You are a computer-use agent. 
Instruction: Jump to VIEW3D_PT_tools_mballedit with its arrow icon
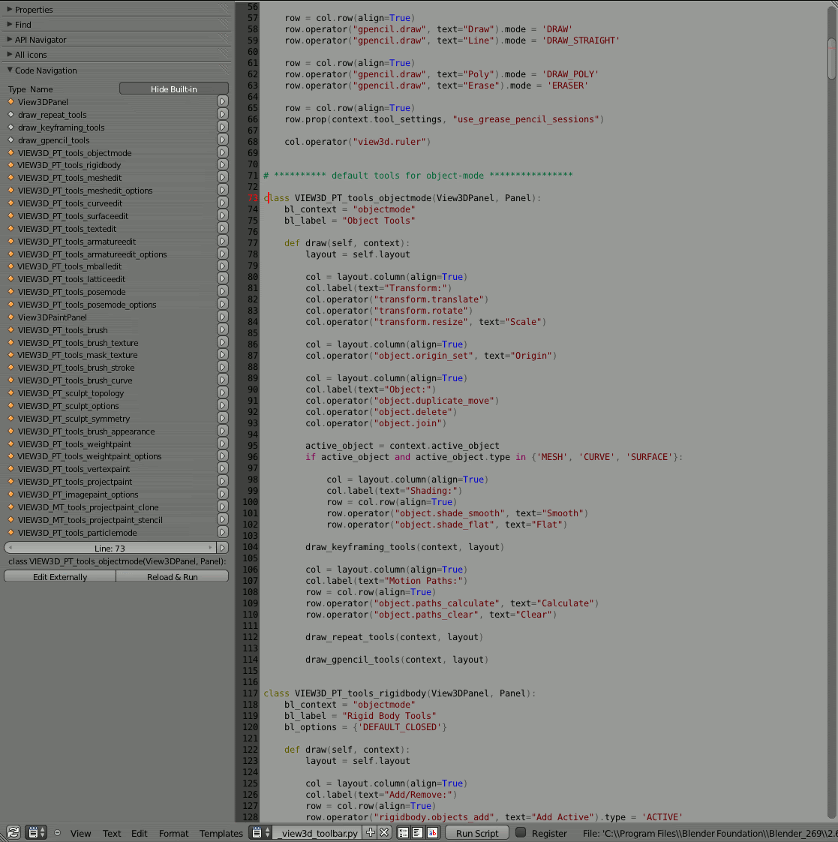[223, 266]
